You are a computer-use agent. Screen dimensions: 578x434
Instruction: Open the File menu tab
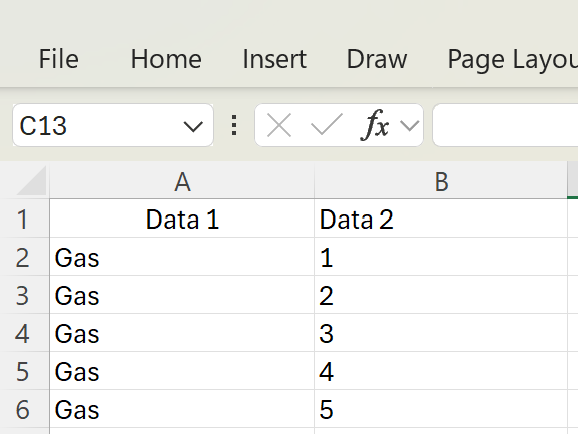(59, 59)
